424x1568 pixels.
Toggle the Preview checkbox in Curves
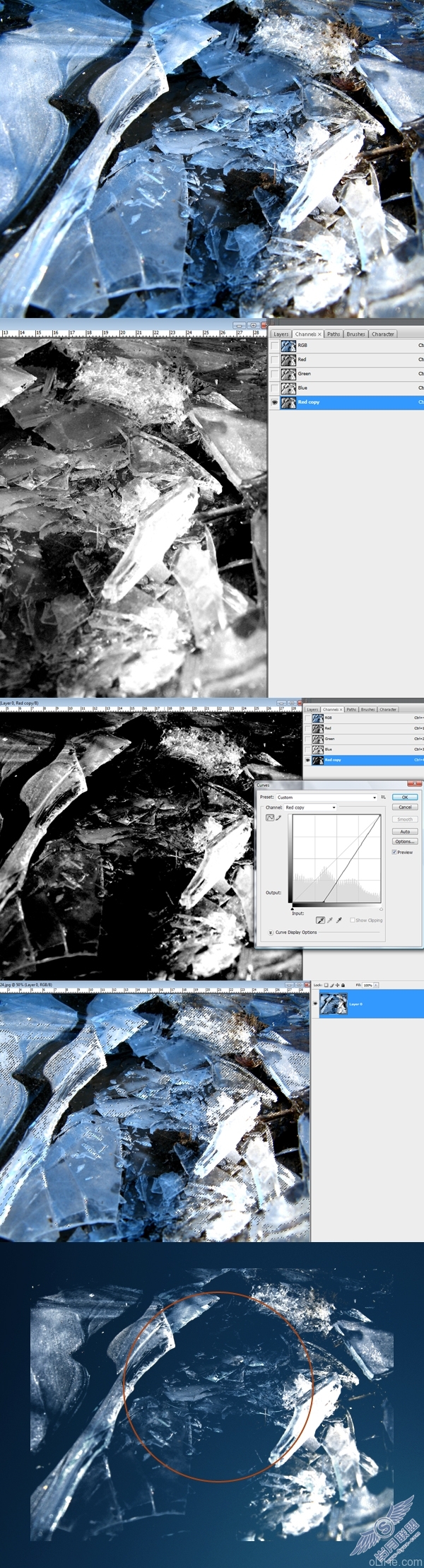(x=394, y=852)
